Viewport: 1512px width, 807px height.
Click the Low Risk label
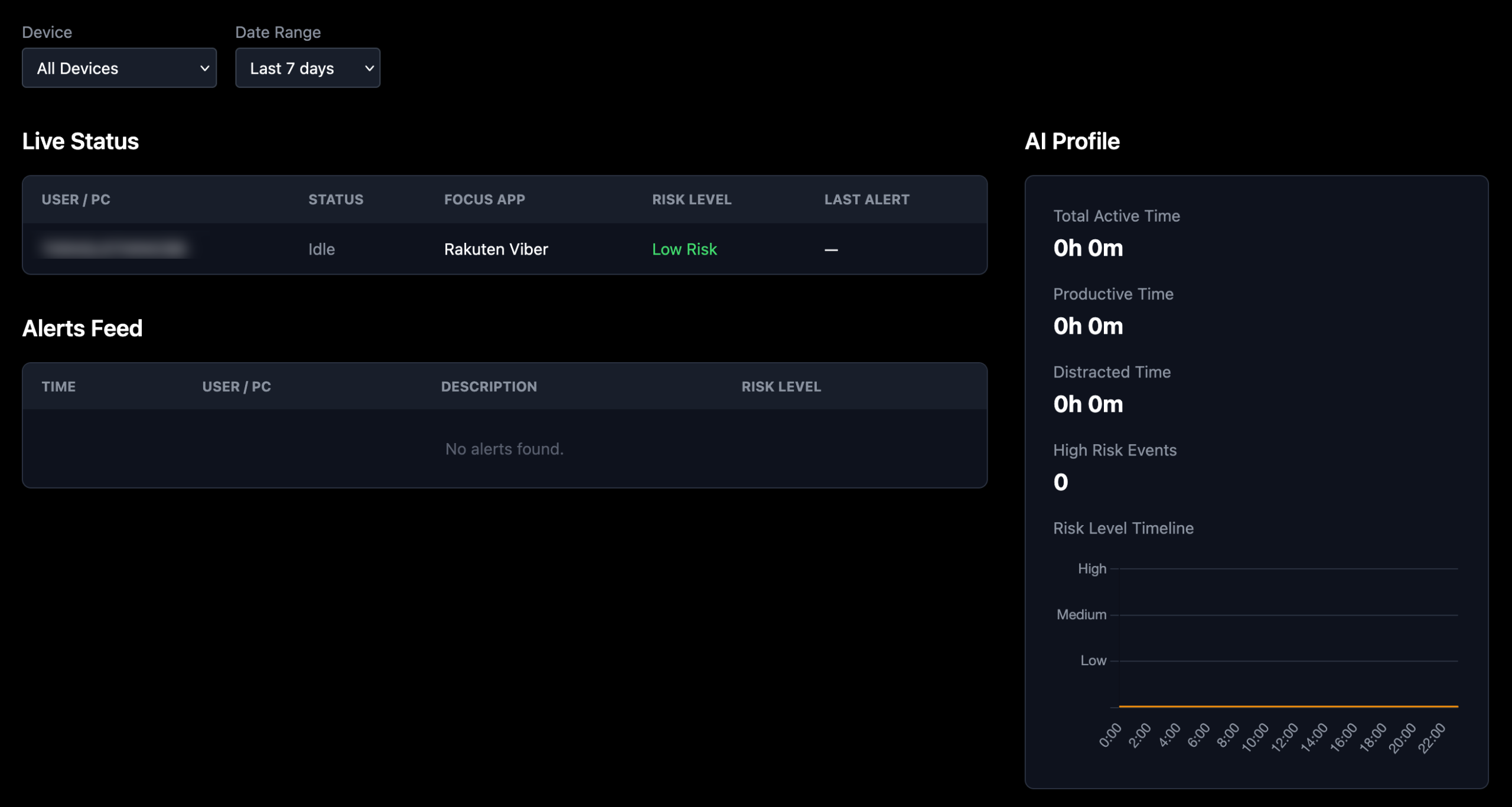(684, 249)
